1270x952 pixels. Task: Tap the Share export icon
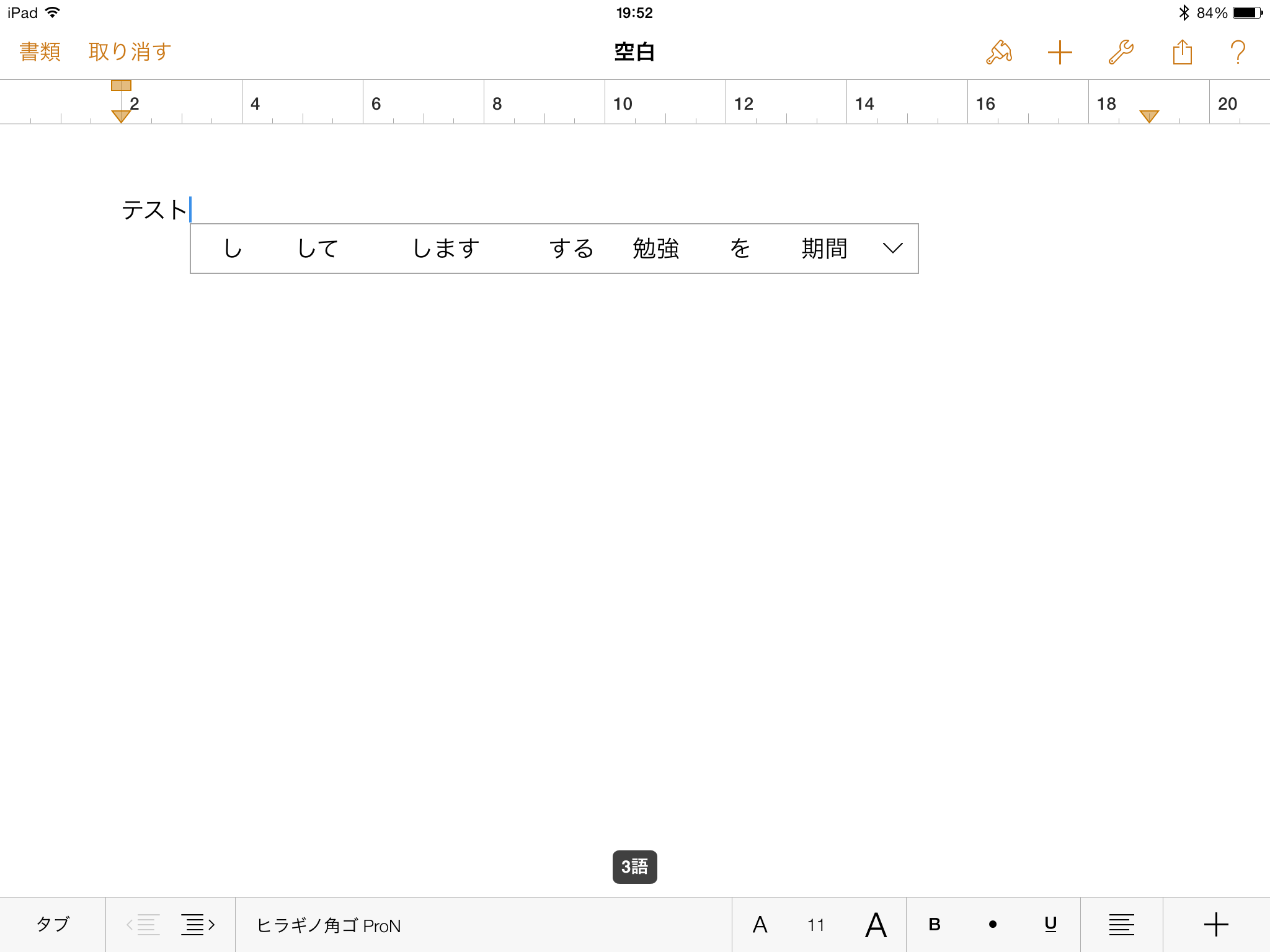tap(1182, 52)
